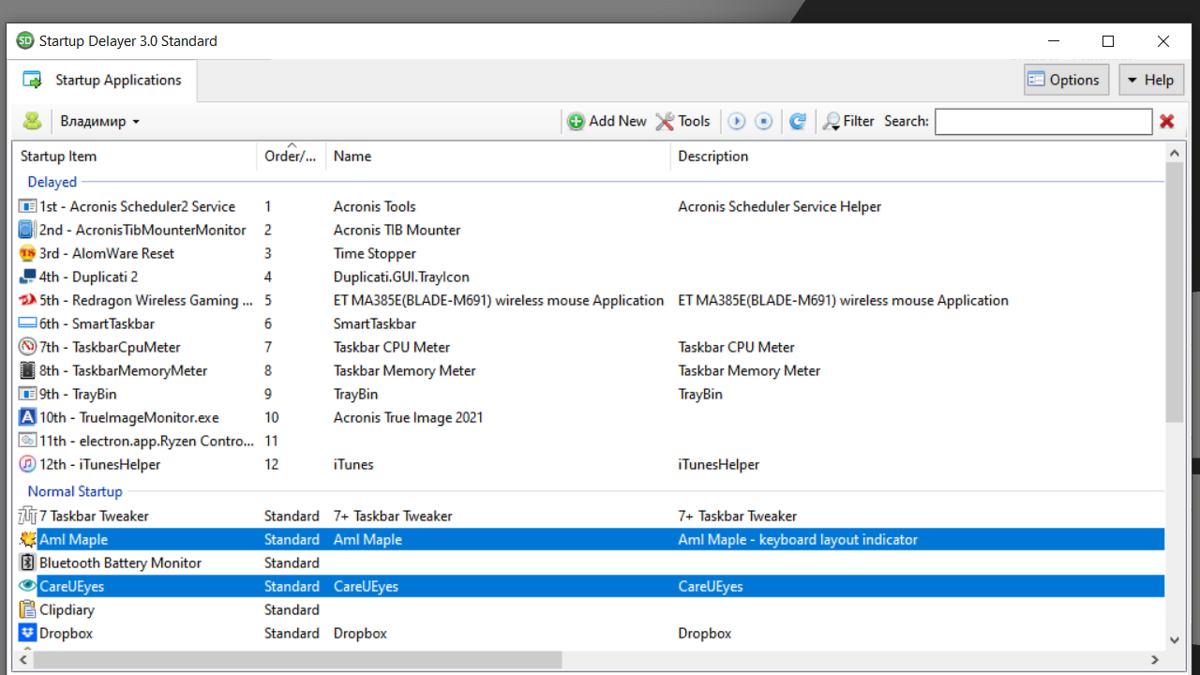Click the name 'iTunes'
The width and height of the screenshot is (1200, 675).
pos(353,465)
